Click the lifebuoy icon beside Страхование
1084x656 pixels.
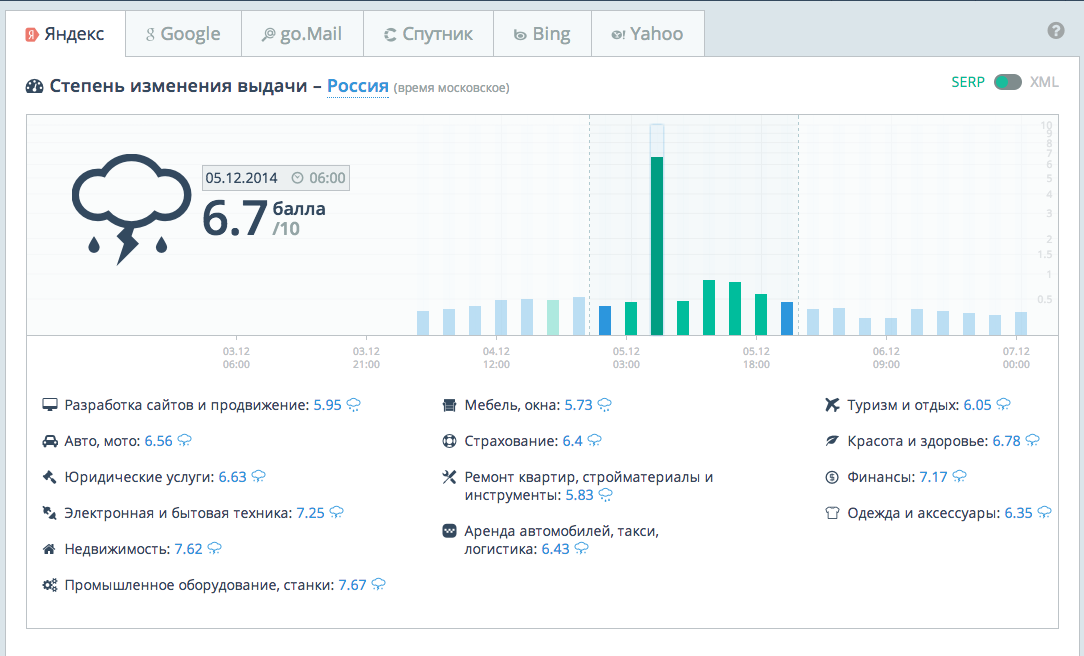(x=449, y=441)
